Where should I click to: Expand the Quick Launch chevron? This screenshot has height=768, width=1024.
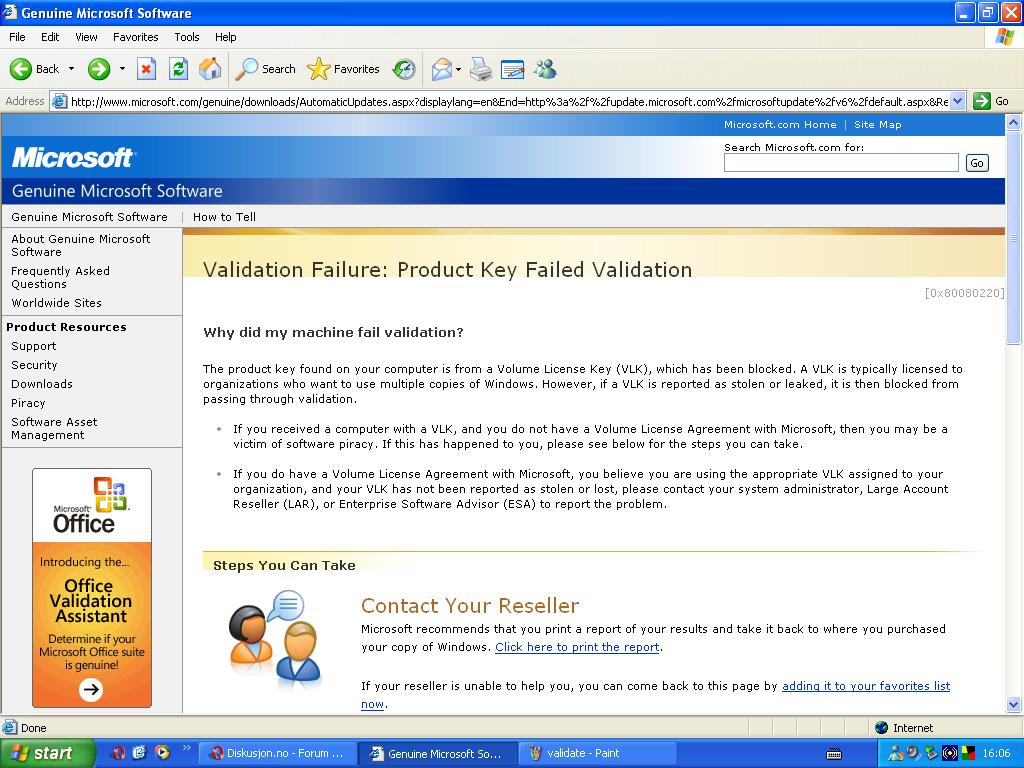click(x=186, y=748)
